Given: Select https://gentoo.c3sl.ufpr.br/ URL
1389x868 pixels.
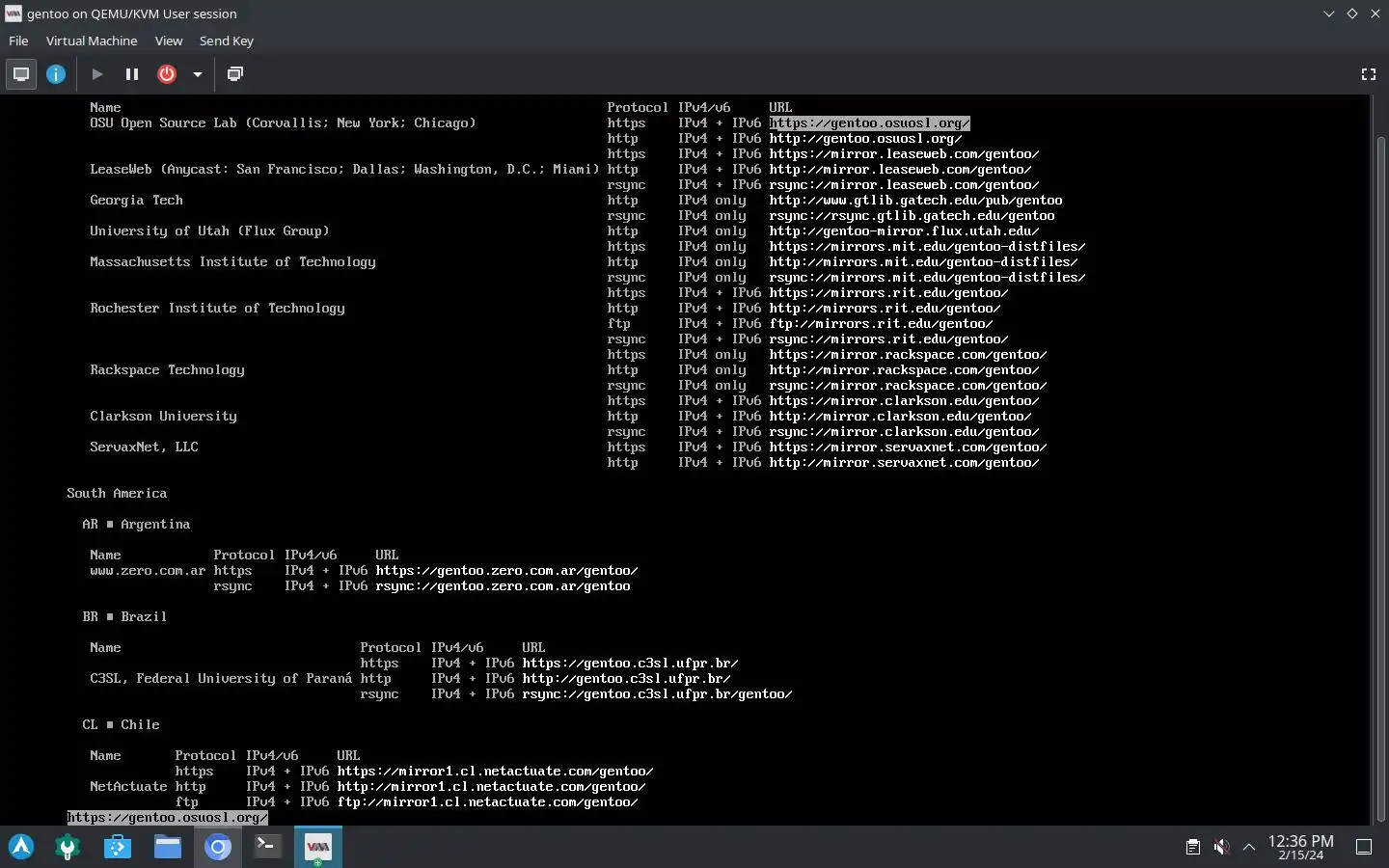Looking at the screenshot, I should [630, 664].
